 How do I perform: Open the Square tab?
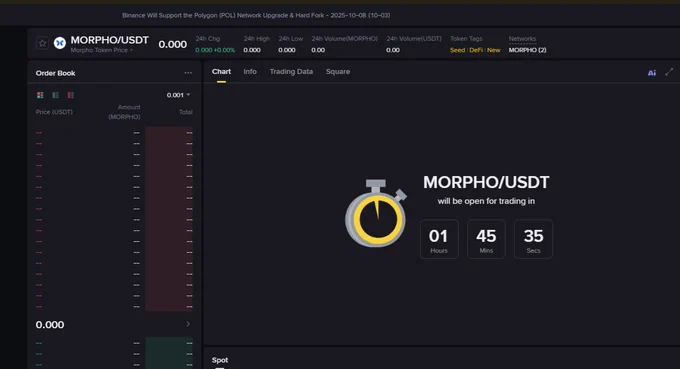(338, 72)
